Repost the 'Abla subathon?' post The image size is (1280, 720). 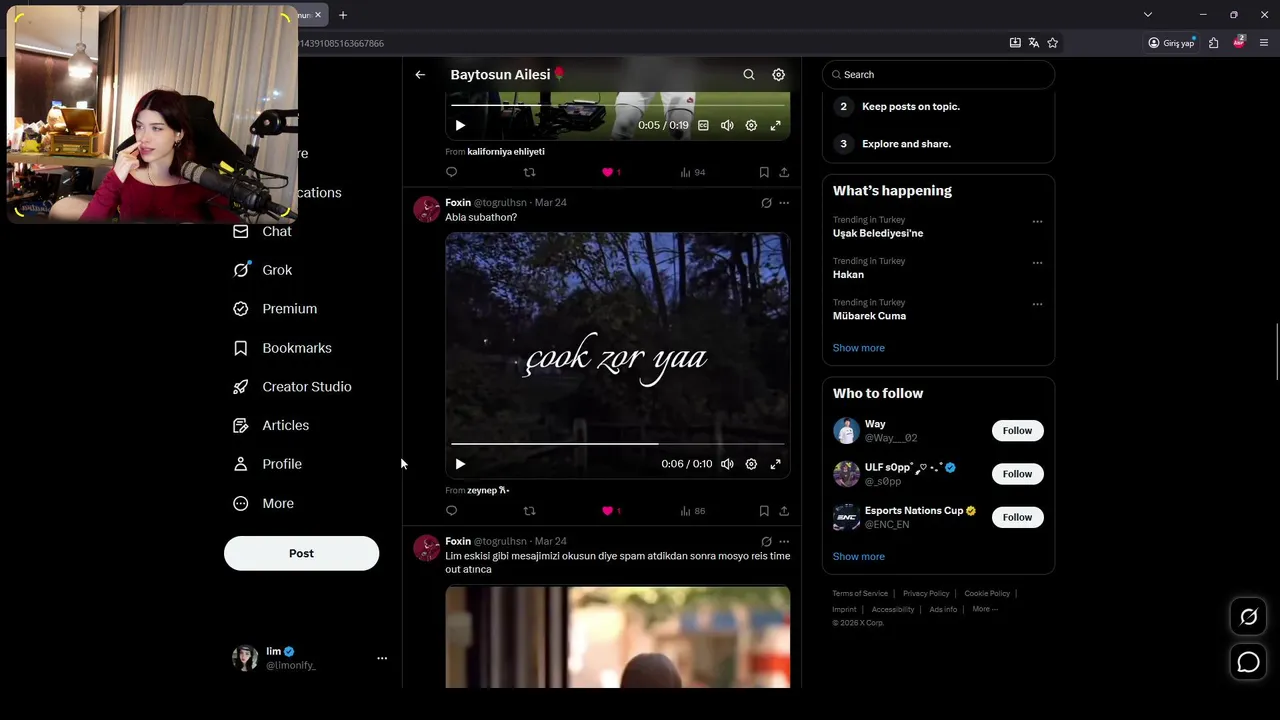click(x=529, y=511)
